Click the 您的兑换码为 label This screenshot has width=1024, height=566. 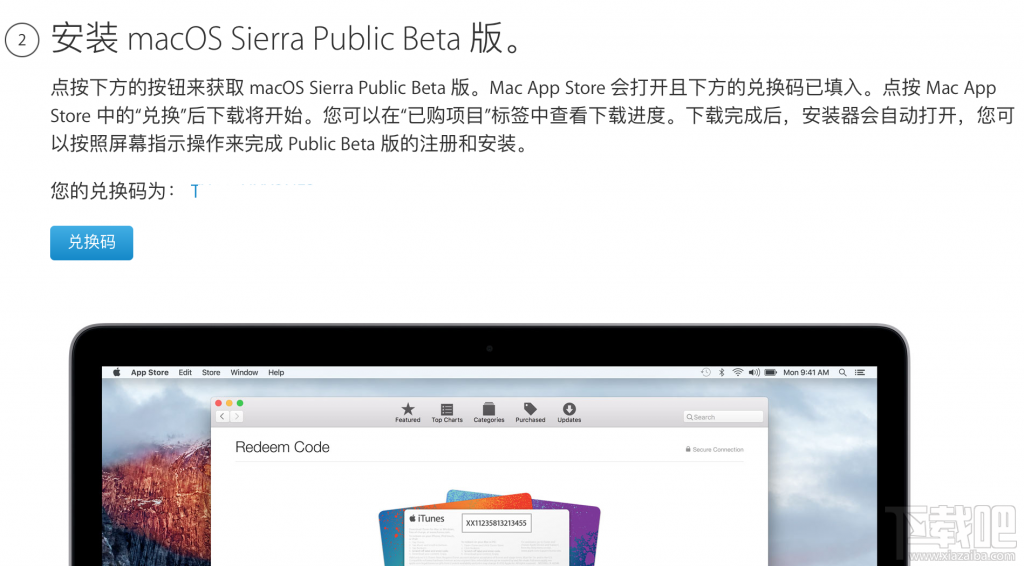[x=112, y=191]
